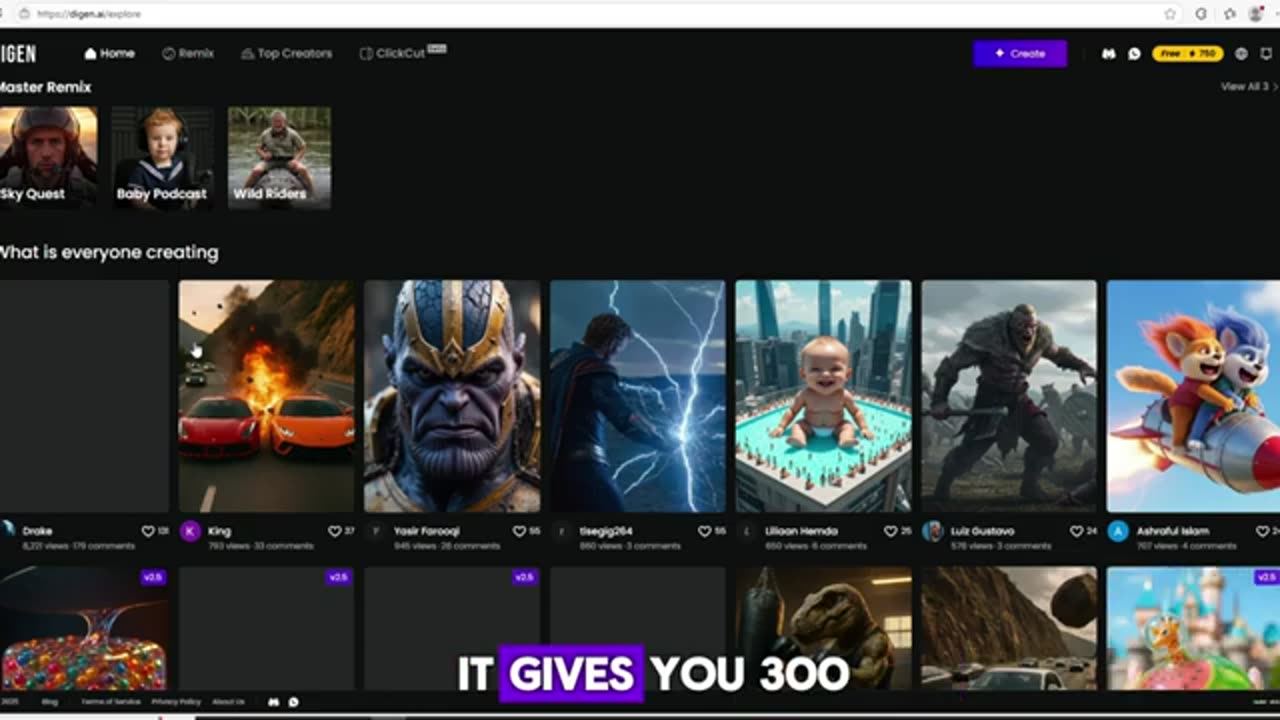Click the Privacy Policy footer link

(x=177, y=702)
